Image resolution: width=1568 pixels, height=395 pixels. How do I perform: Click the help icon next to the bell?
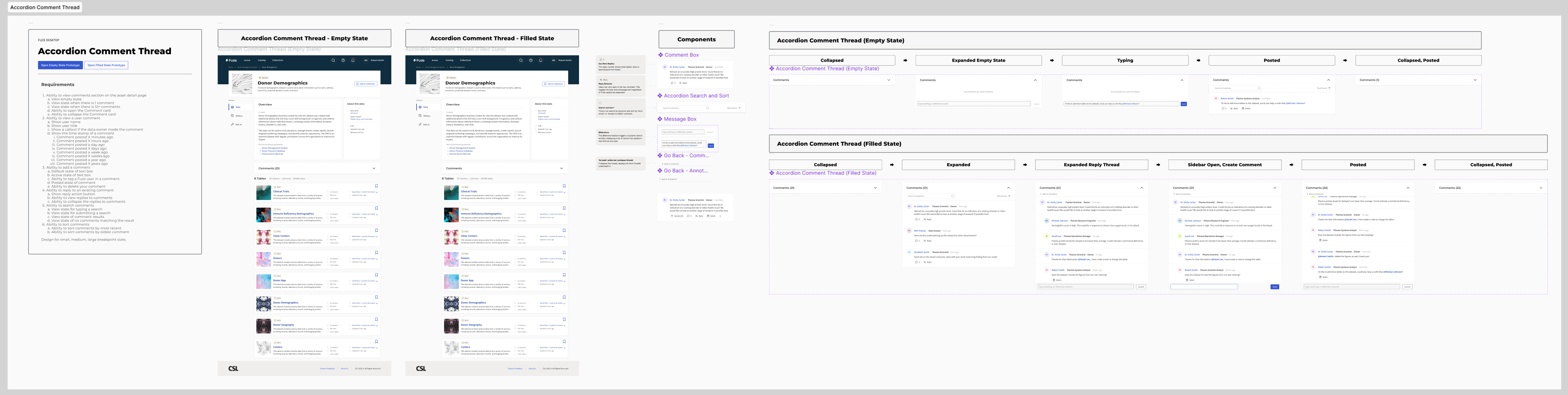tap(343, 60)
